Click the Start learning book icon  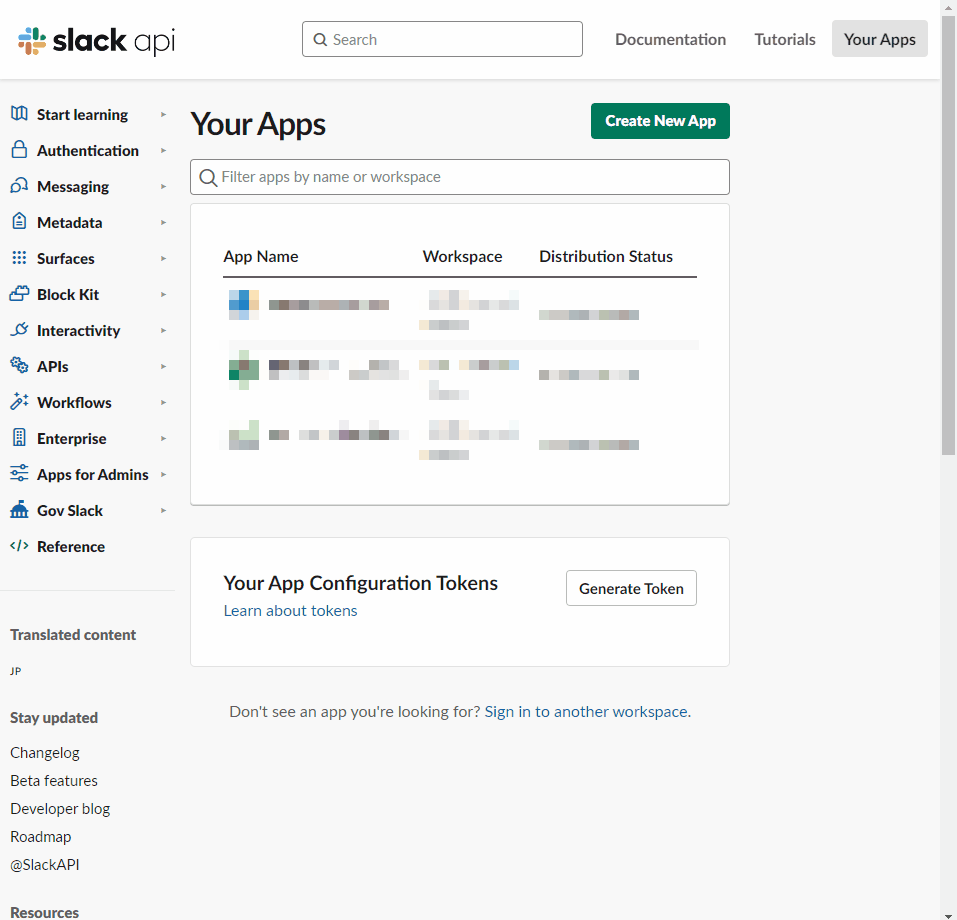click(x=19, y=114)
